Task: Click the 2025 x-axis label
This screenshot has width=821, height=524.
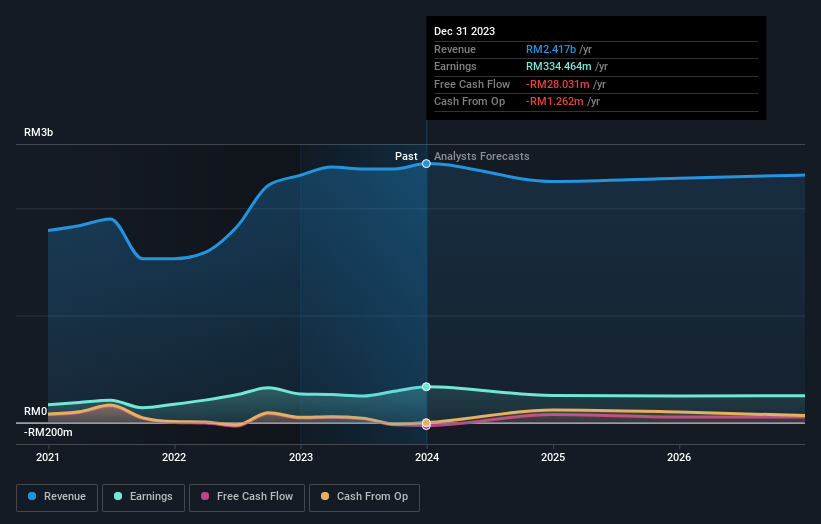Action: pyautogui.click(x=553, y=457)
